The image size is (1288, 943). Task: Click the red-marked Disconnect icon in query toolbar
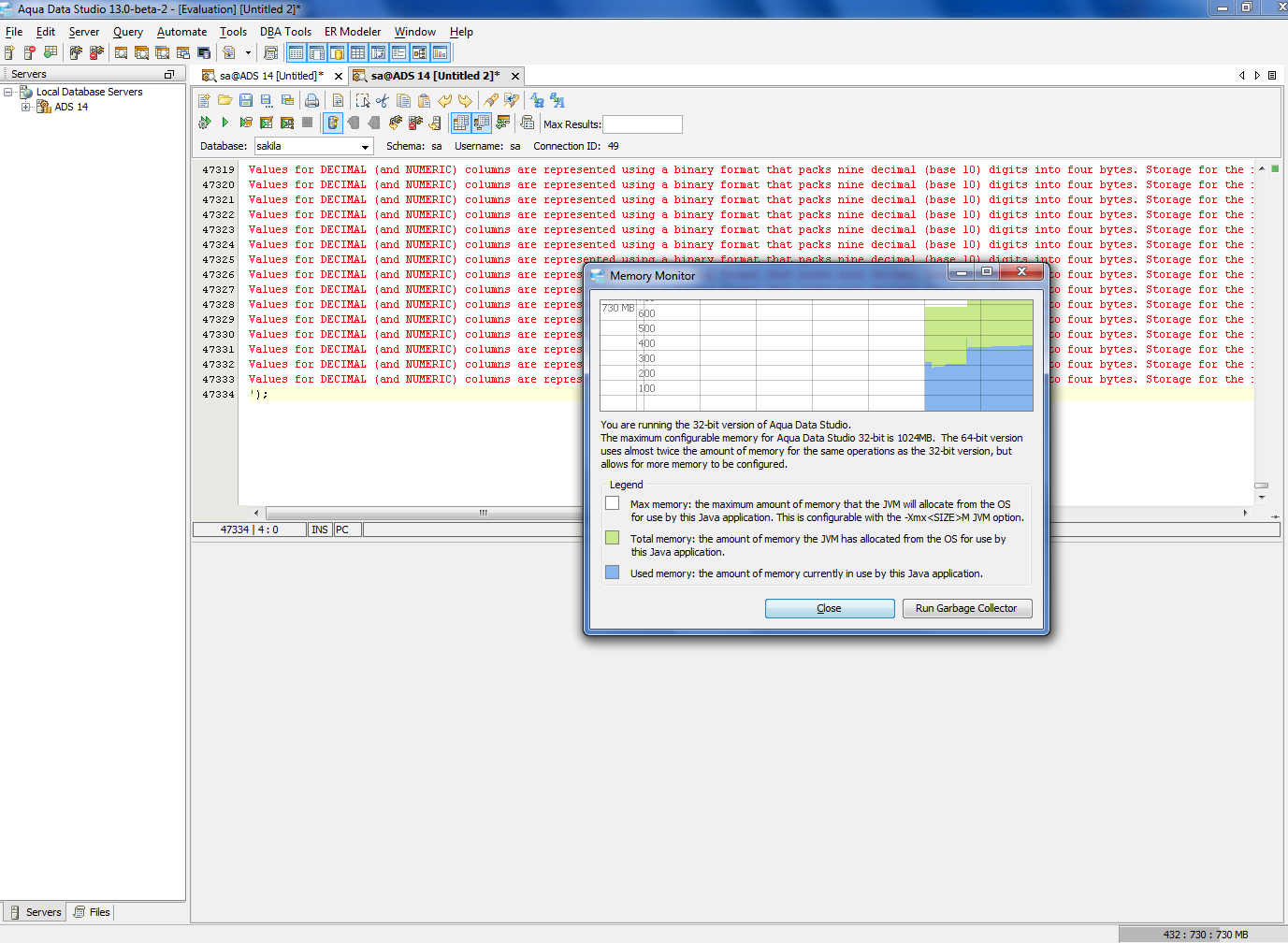point(415,123)
